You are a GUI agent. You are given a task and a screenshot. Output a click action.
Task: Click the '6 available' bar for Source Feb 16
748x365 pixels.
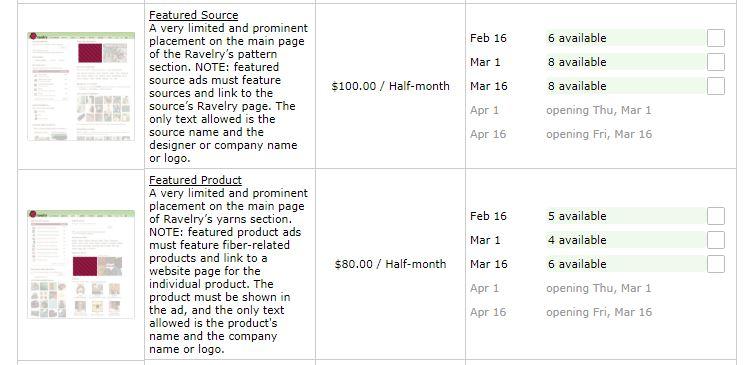625,38
